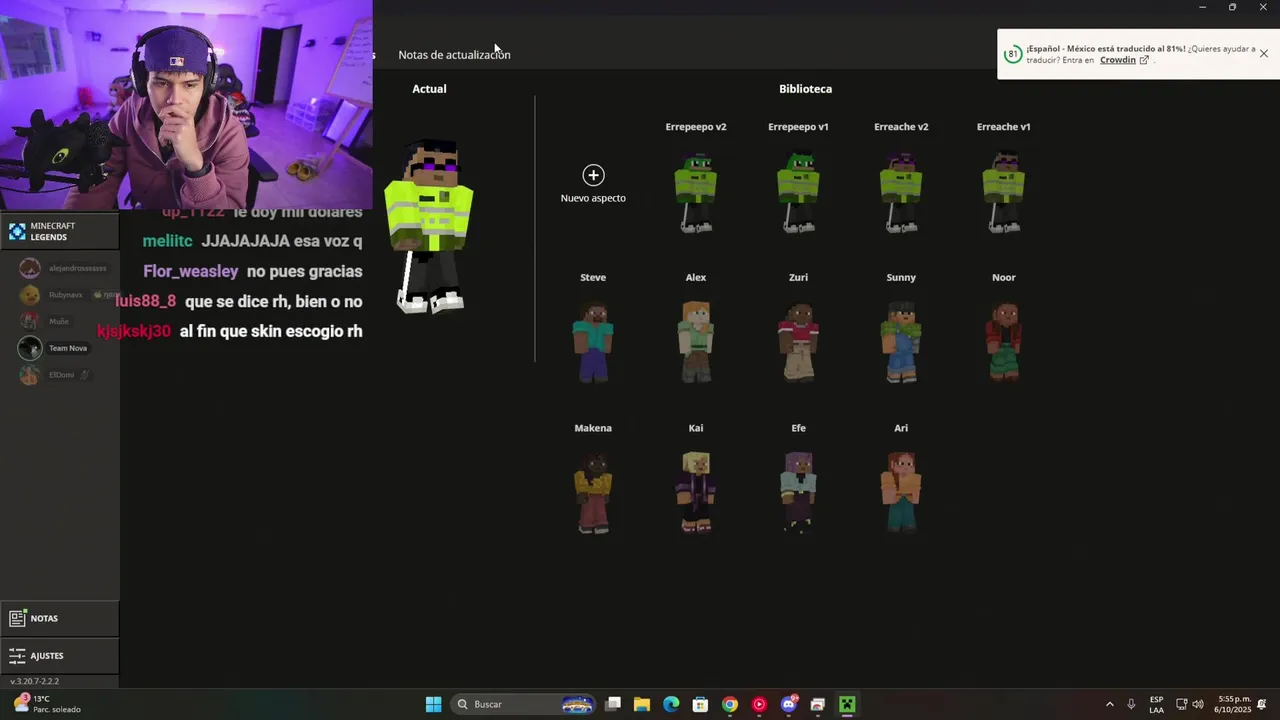Open Ajustes in the launcher sidebar
The height and width of the screenshot is (720, 1280).
59,656
